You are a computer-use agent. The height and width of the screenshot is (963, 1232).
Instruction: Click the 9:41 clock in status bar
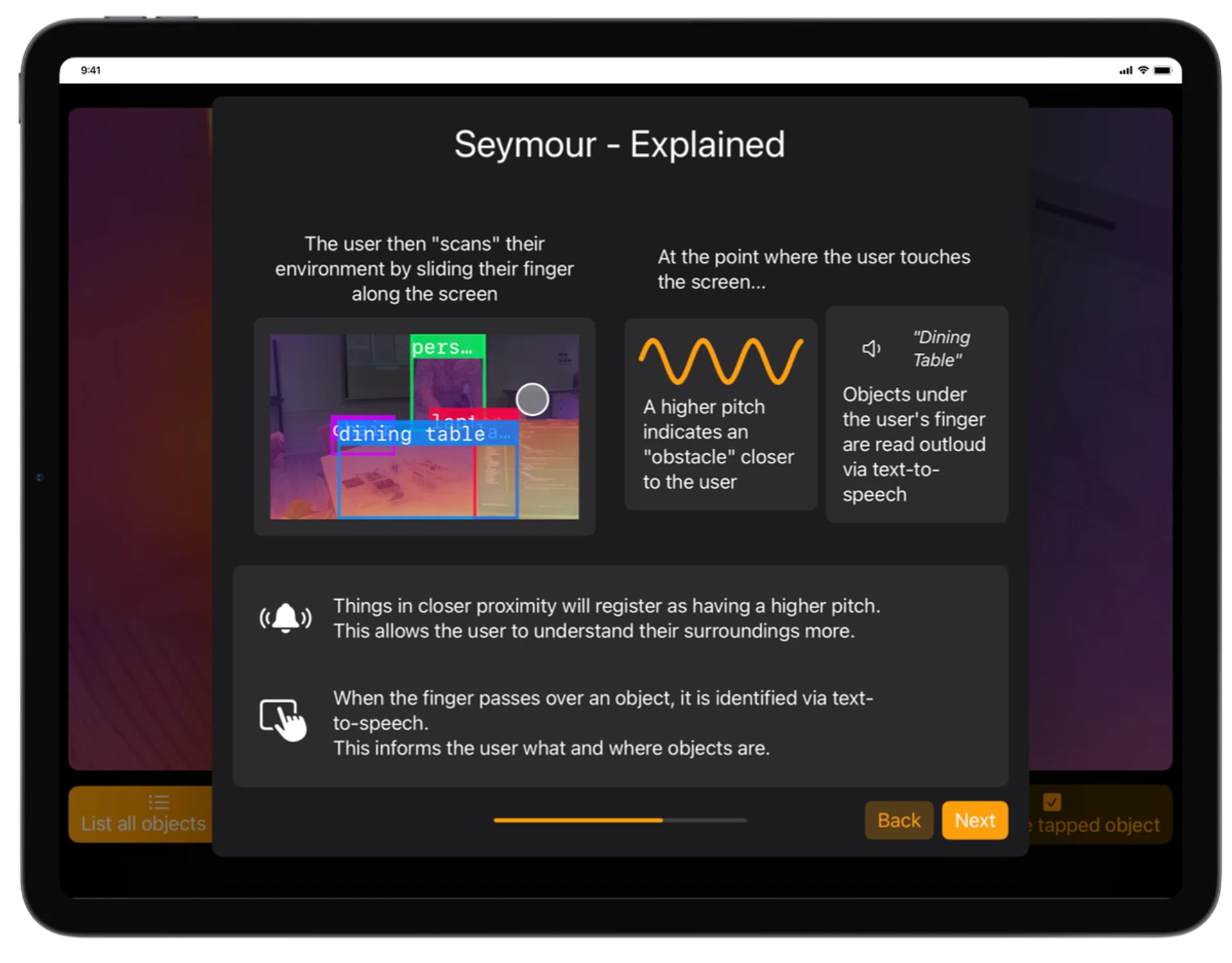tap(90, 71)
